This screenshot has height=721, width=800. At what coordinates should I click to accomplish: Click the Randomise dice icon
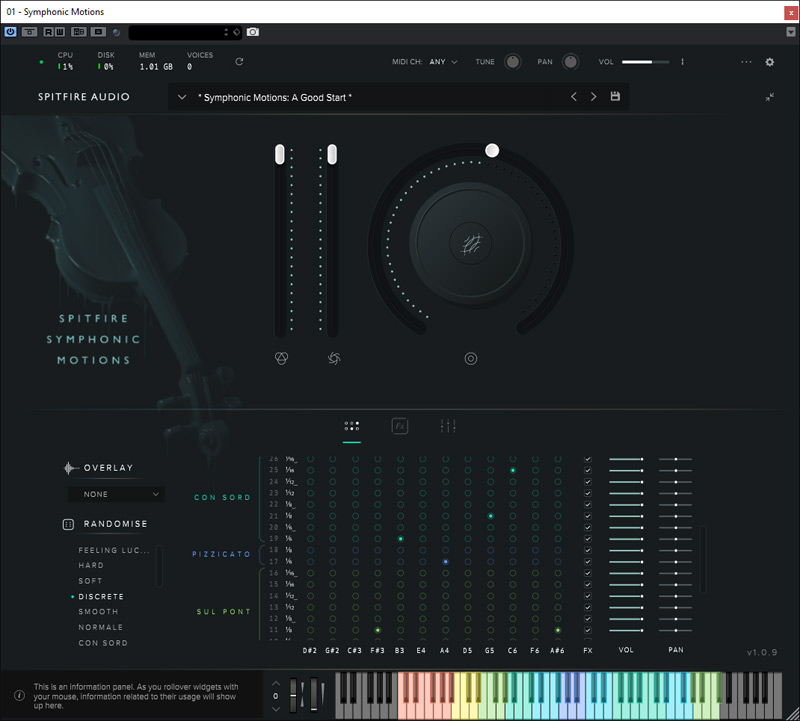click(x=69, y=524)
